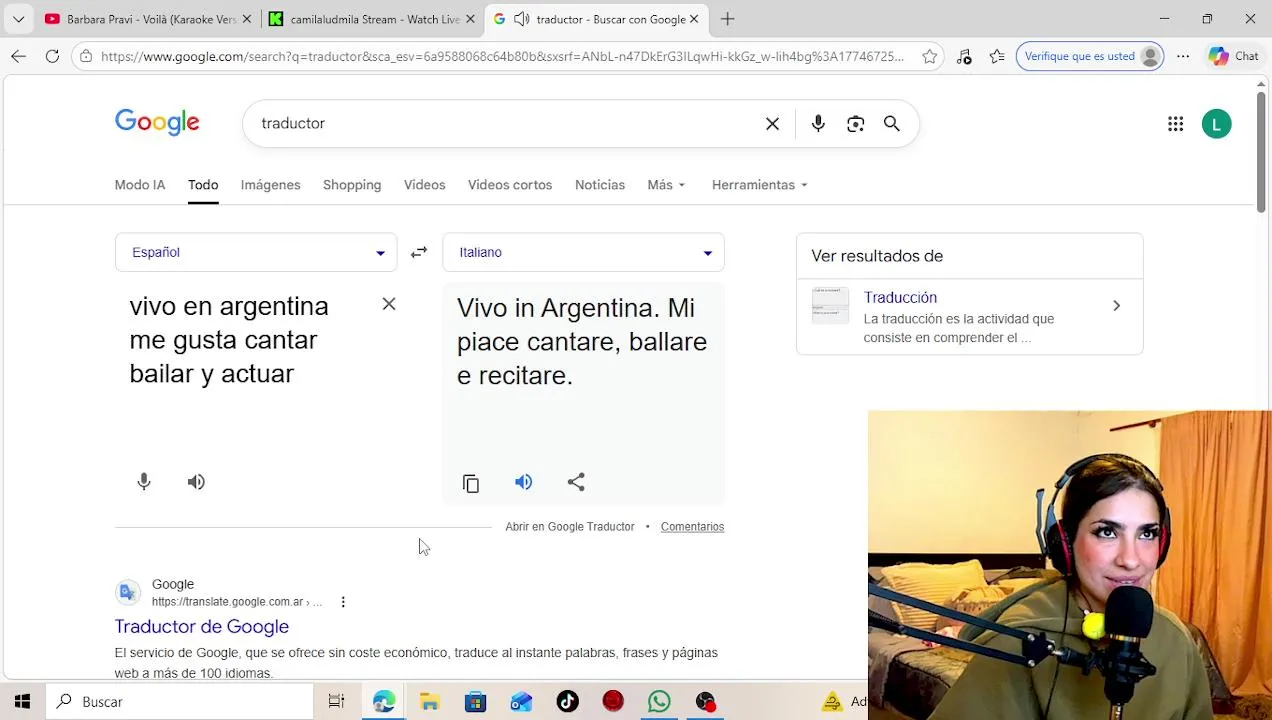Close the traductor Google search tab

[694, 19]
